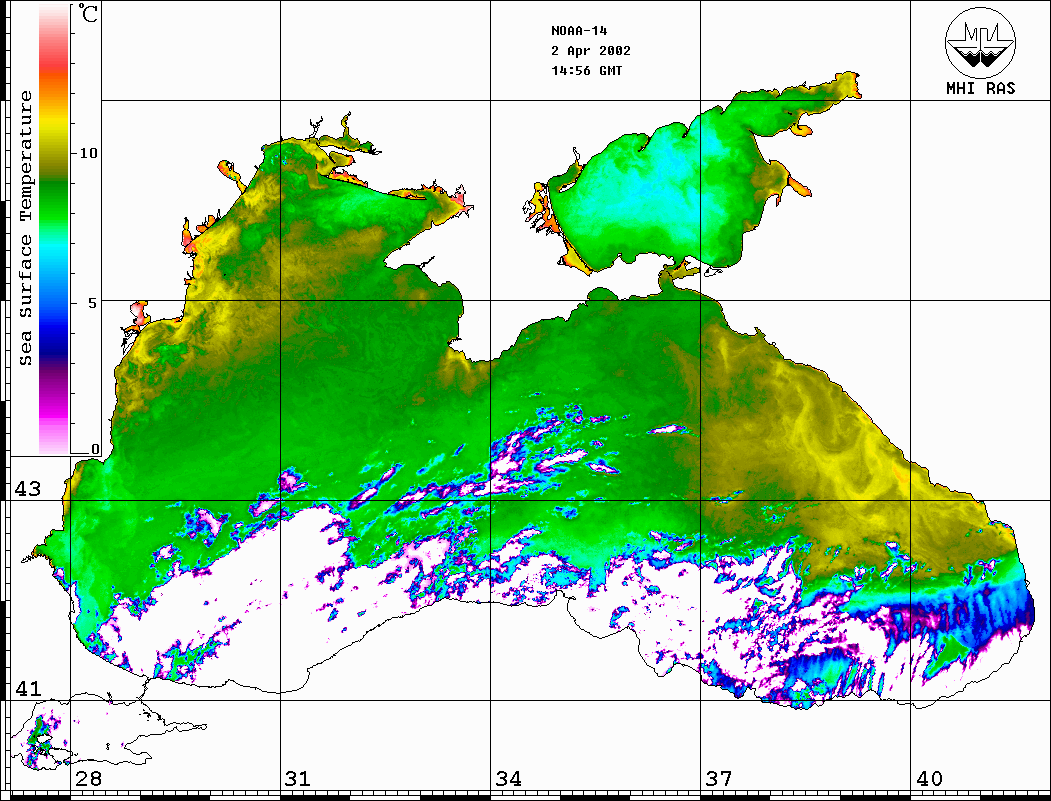Viewport: 1051px width, 801px height.
Task: Click the longitude label '40'
Action: click(x=929, y=778)
